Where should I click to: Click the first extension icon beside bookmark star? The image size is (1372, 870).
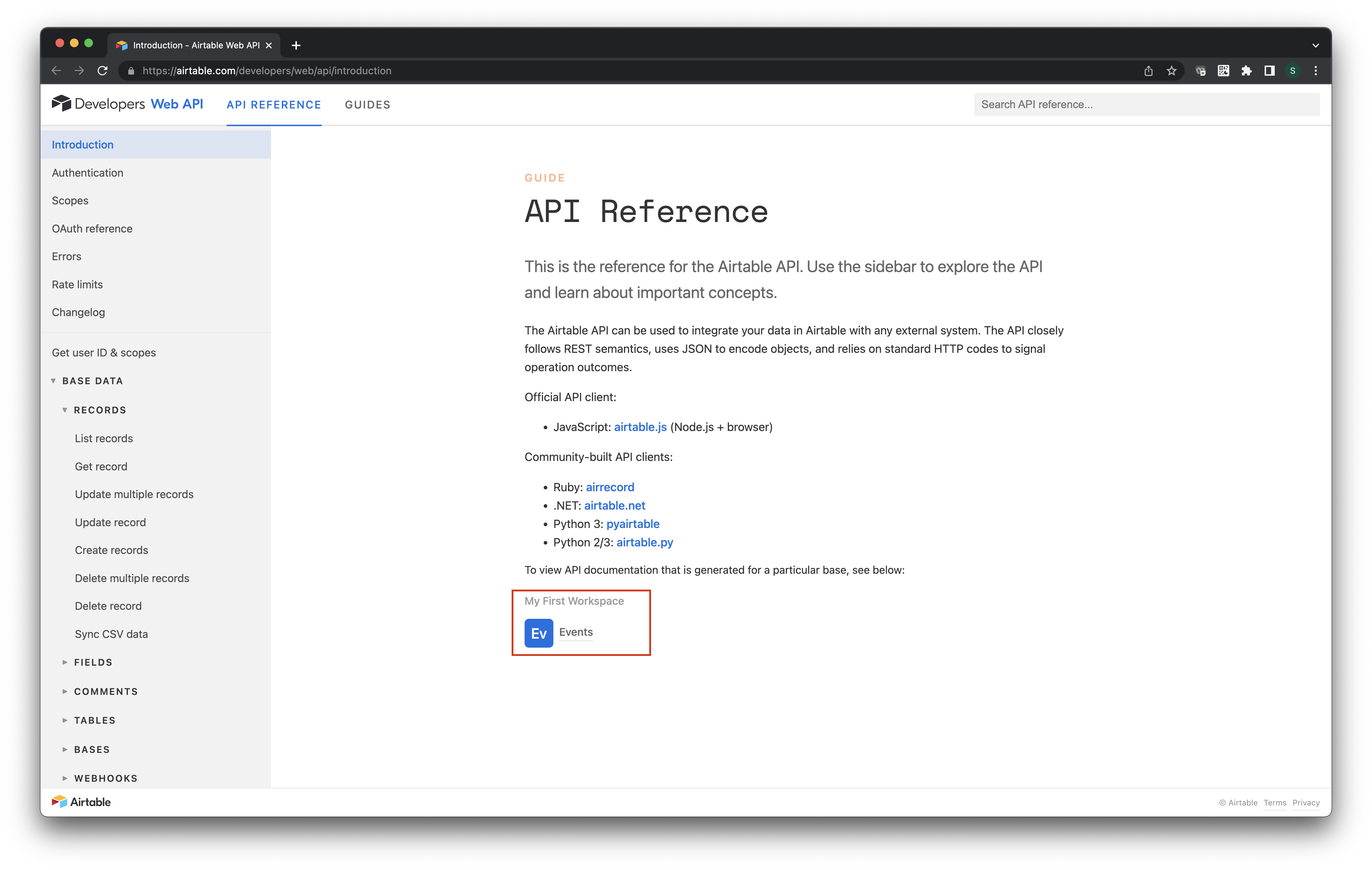coord(1200,71)
